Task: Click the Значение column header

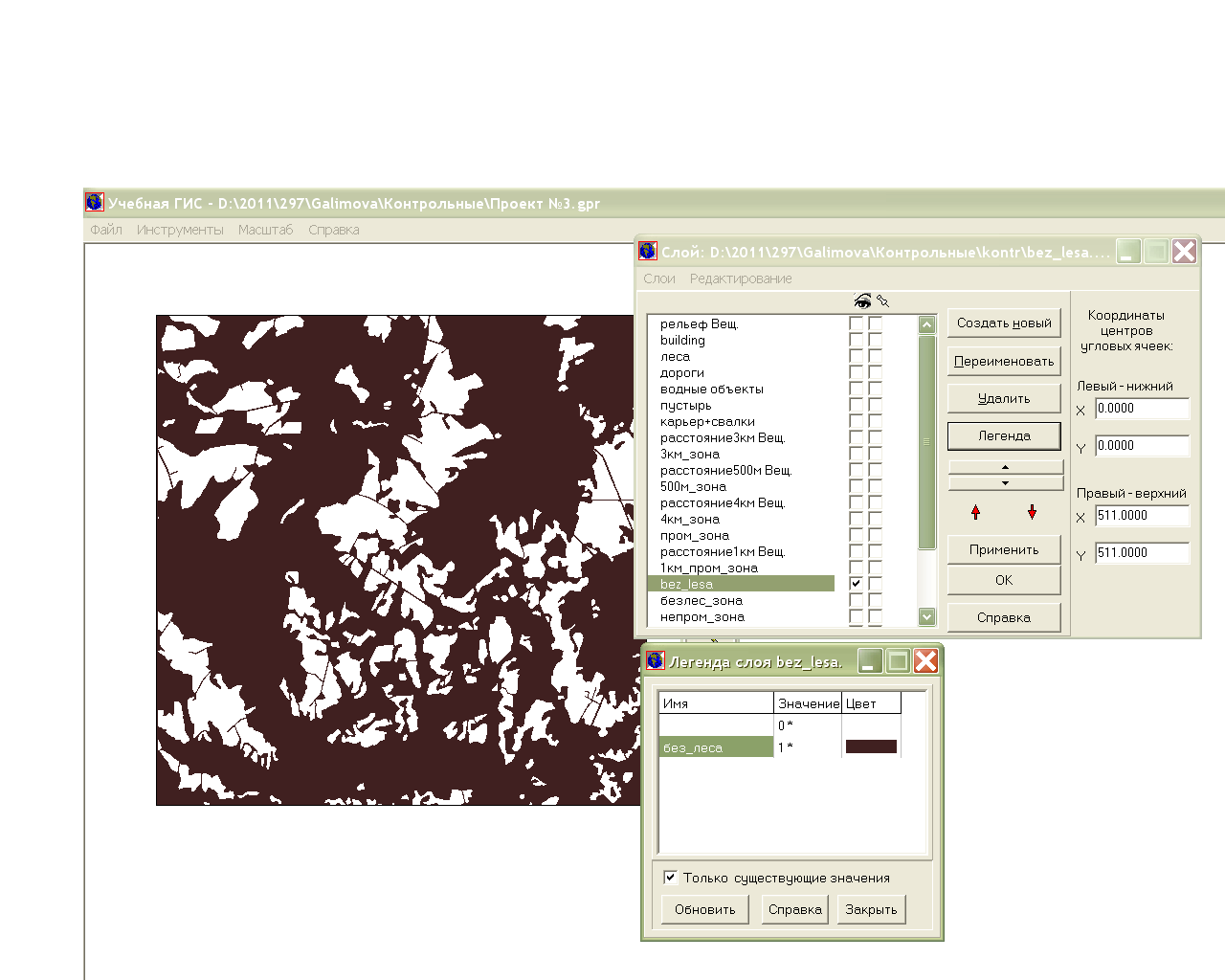Action: click(x=808, y=703)
